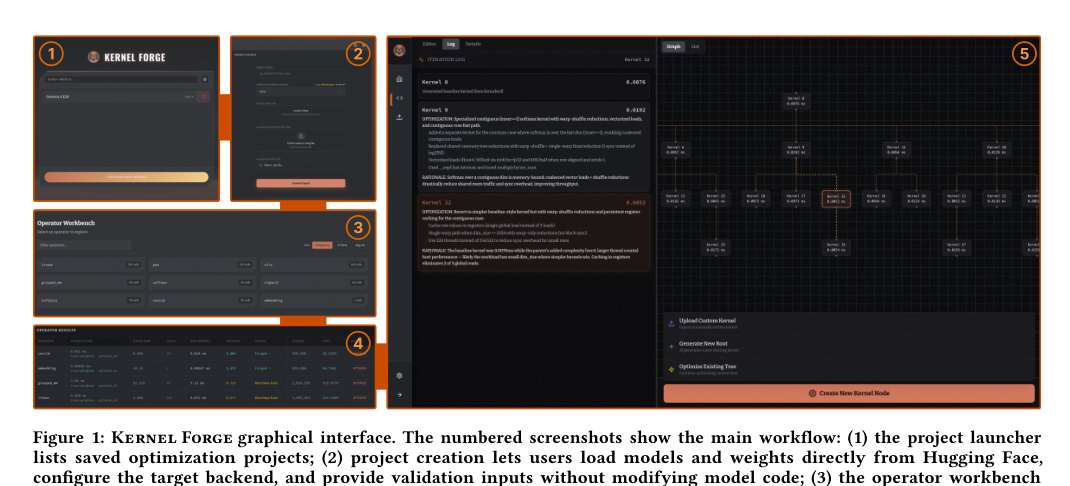Open the Load dropdown for Gemma 4 E2B

point(188,97)
